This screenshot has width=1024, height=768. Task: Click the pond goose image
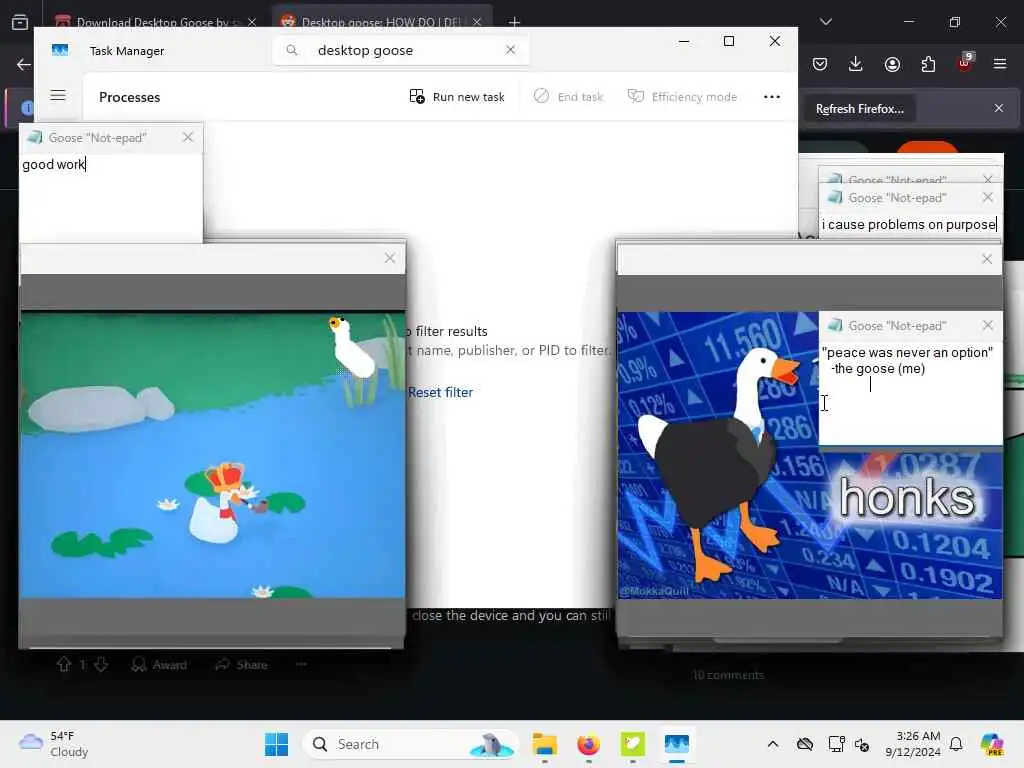pos(213,455)
